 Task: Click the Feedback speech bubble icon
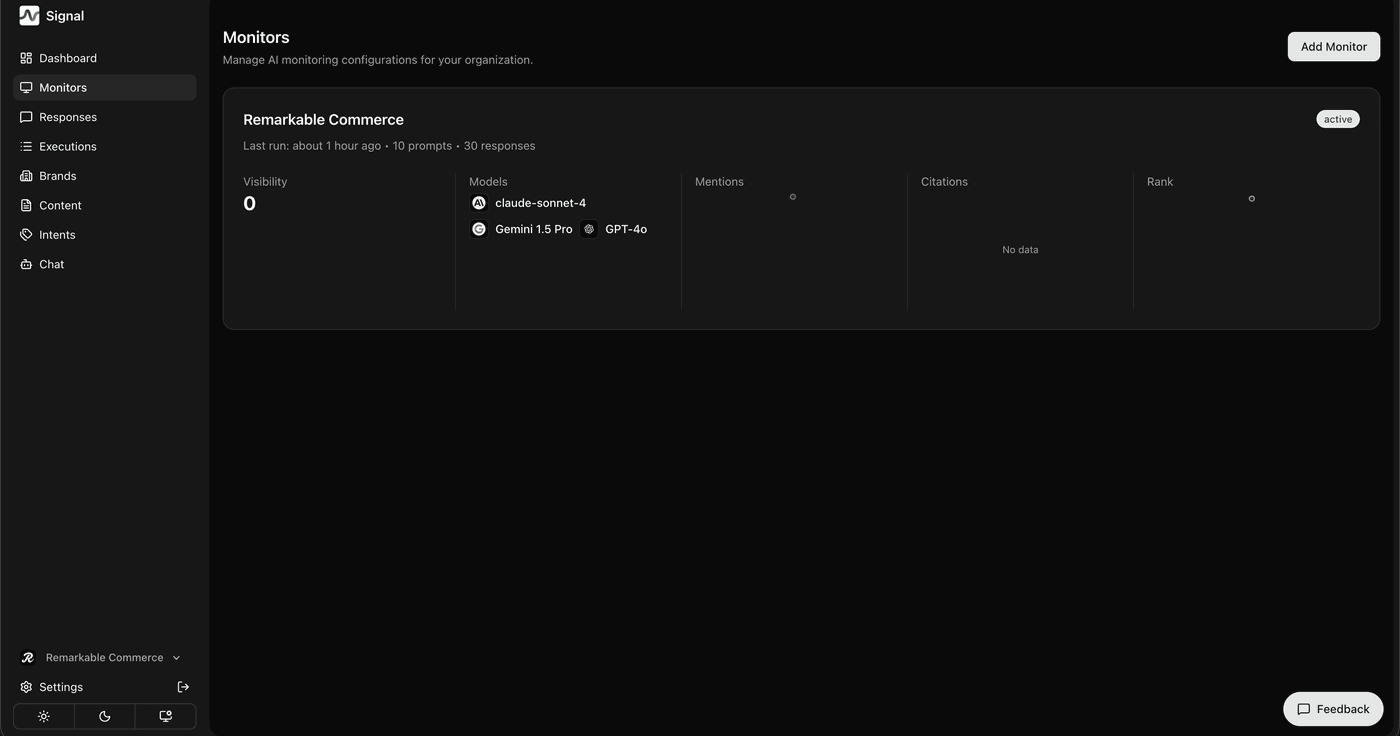pyautogui.click(x=1304, y=709)
